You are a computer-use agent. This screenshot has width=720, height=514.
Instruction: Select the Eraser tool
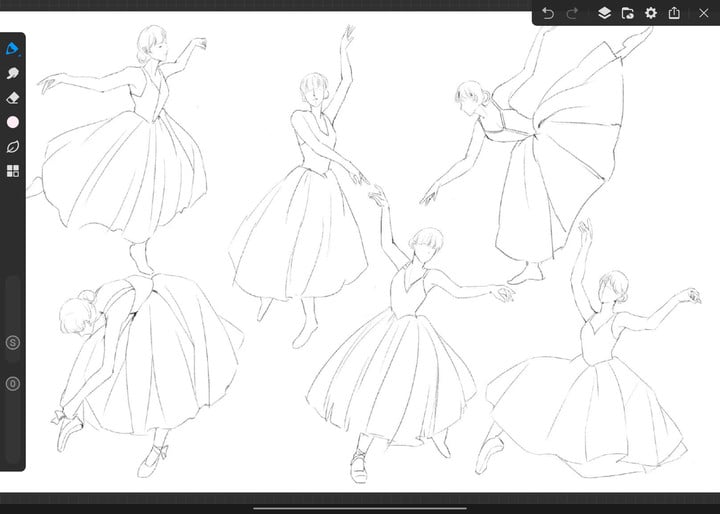point(12,98)
